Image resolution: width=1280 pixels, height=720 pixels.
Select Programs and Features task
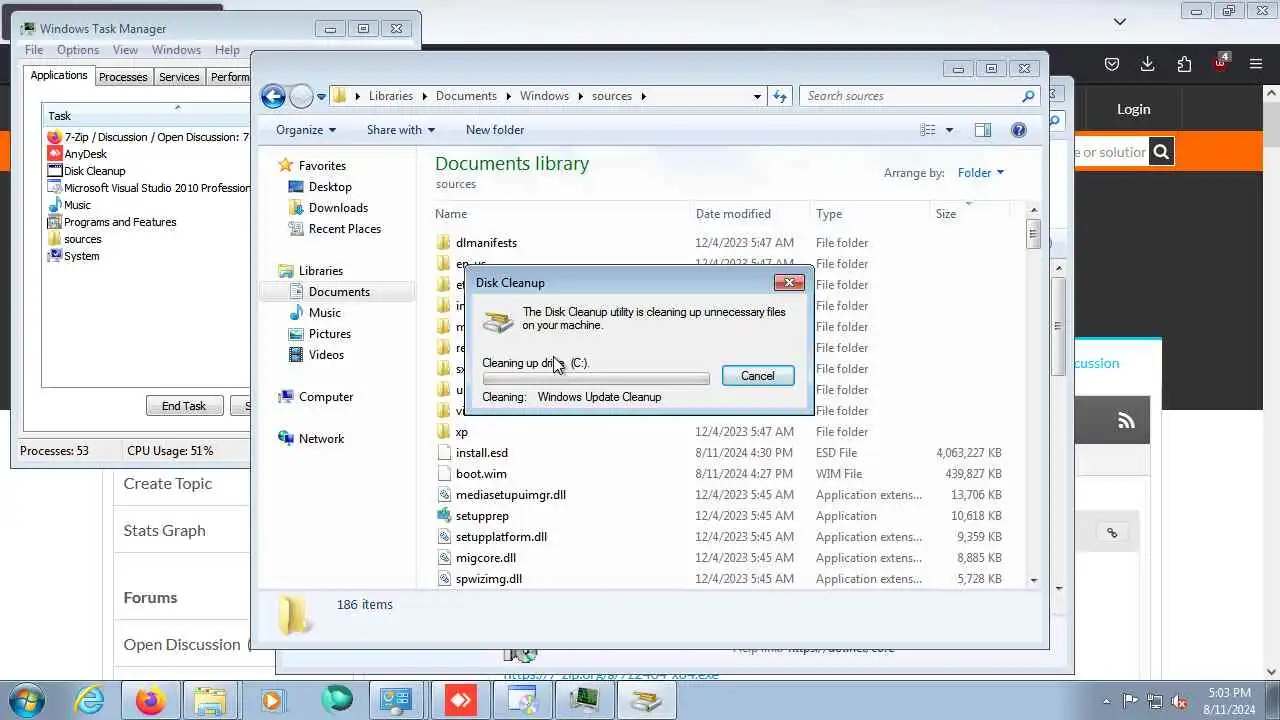[x=120, y=222]
